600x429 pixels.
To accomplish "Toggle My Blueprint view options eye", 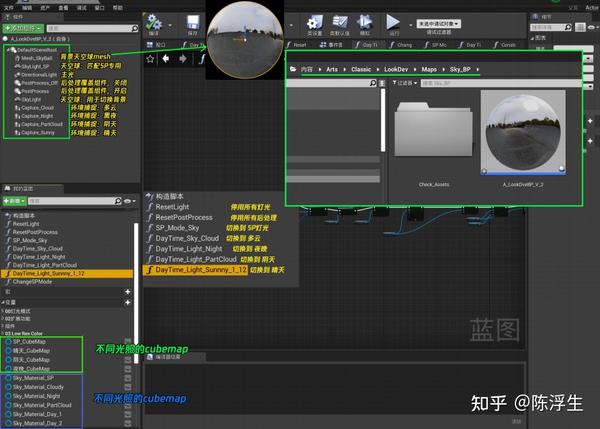I will click(x=128, y=201).
